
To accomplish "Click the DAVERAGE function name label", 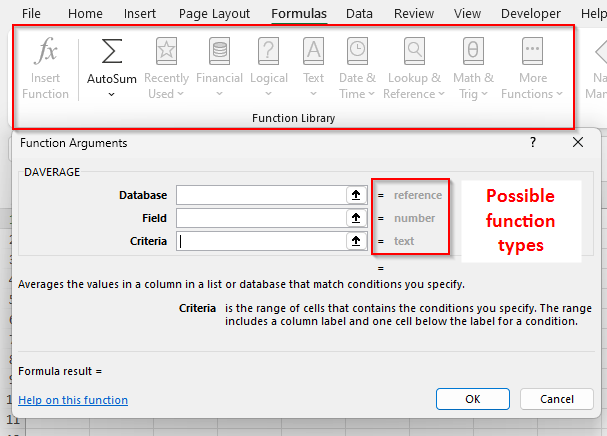I will tap(52, 172).
